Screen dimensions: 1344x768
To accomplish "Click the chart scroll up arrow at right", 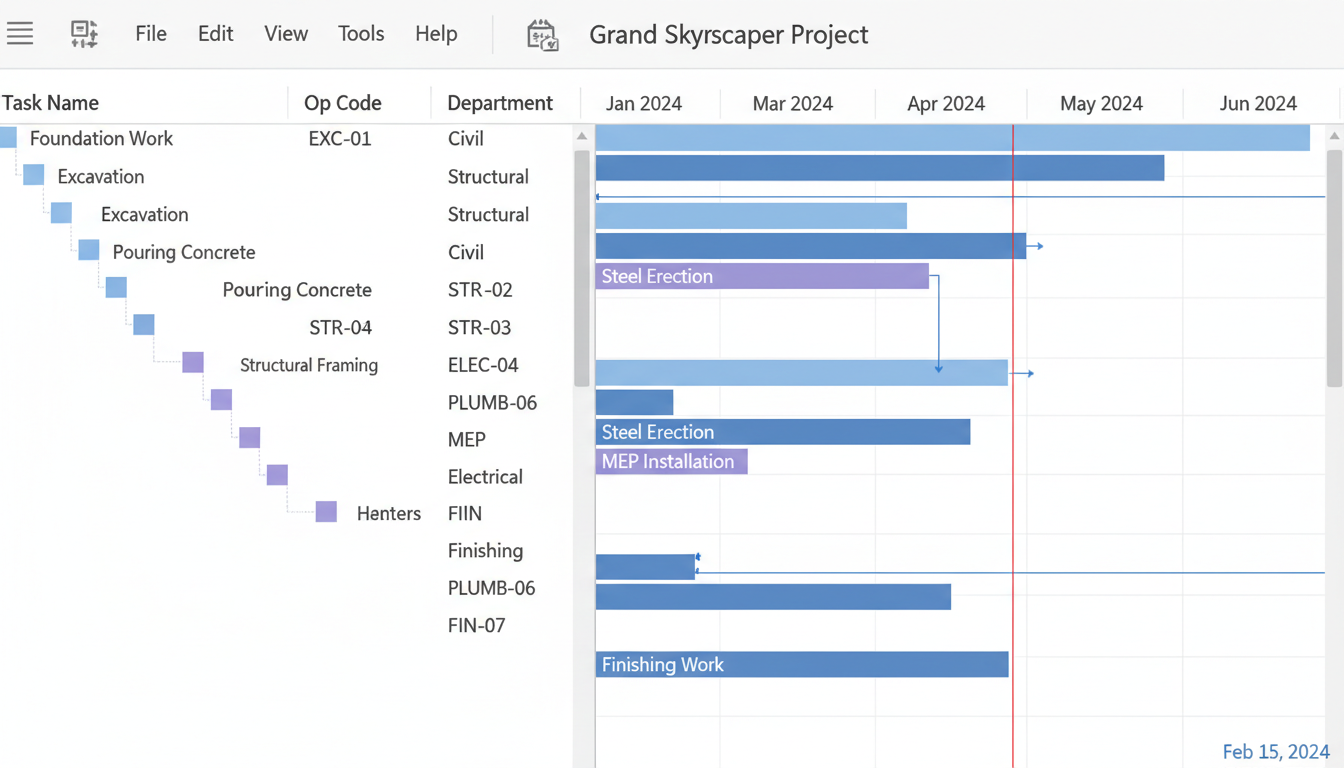I will click(1334, 136).
